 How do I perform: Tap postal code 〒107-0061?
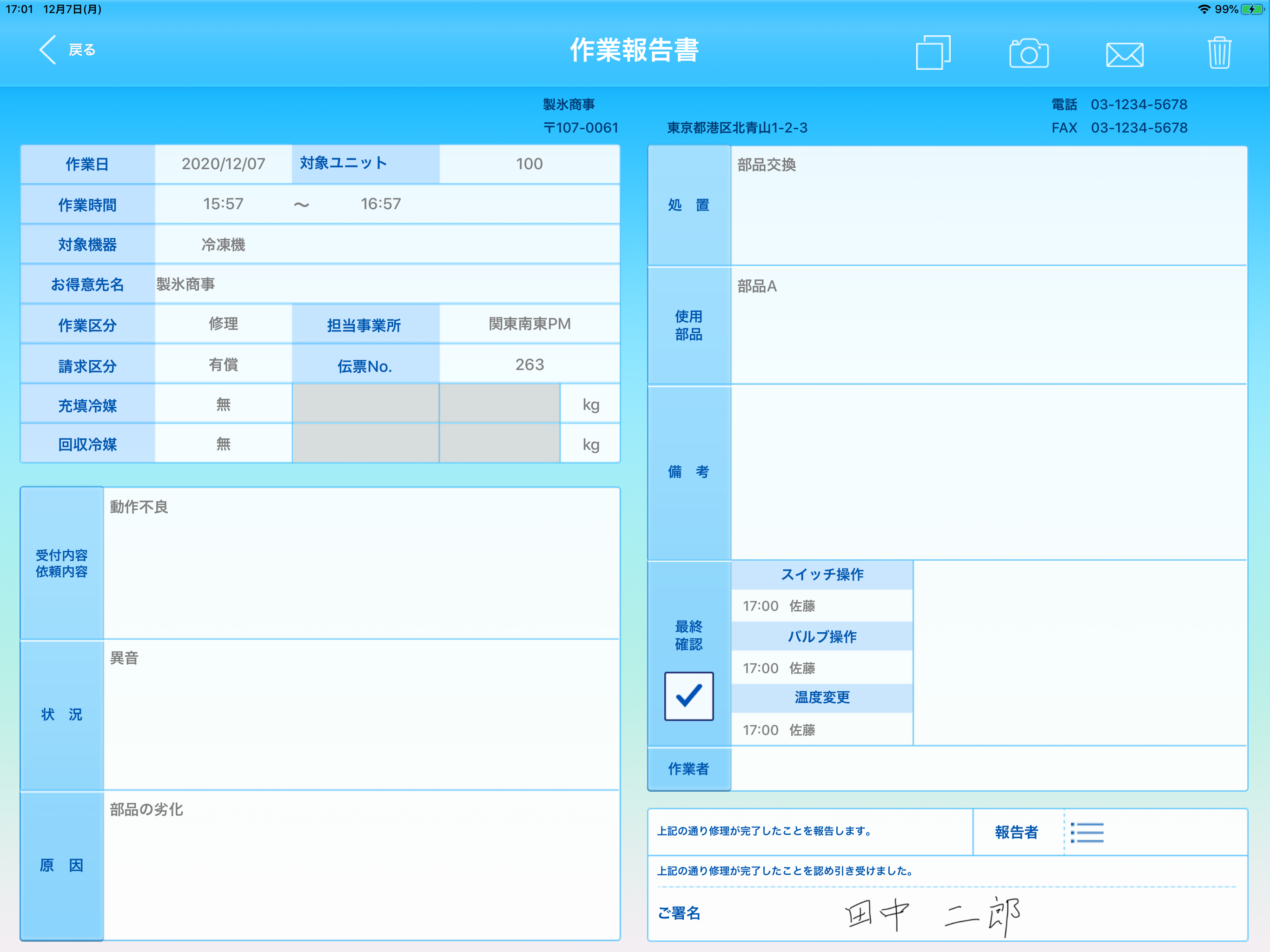click(x=581, y=127)
